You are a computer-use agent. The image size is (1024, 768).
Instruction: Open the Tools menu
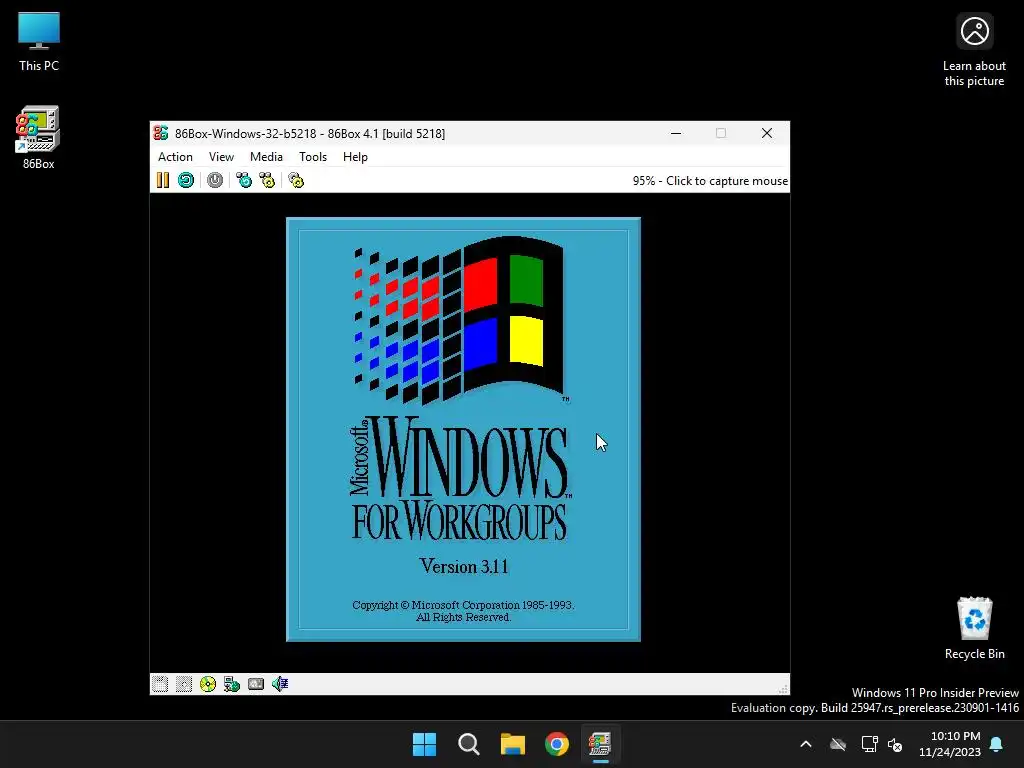(x=313, y=157)
